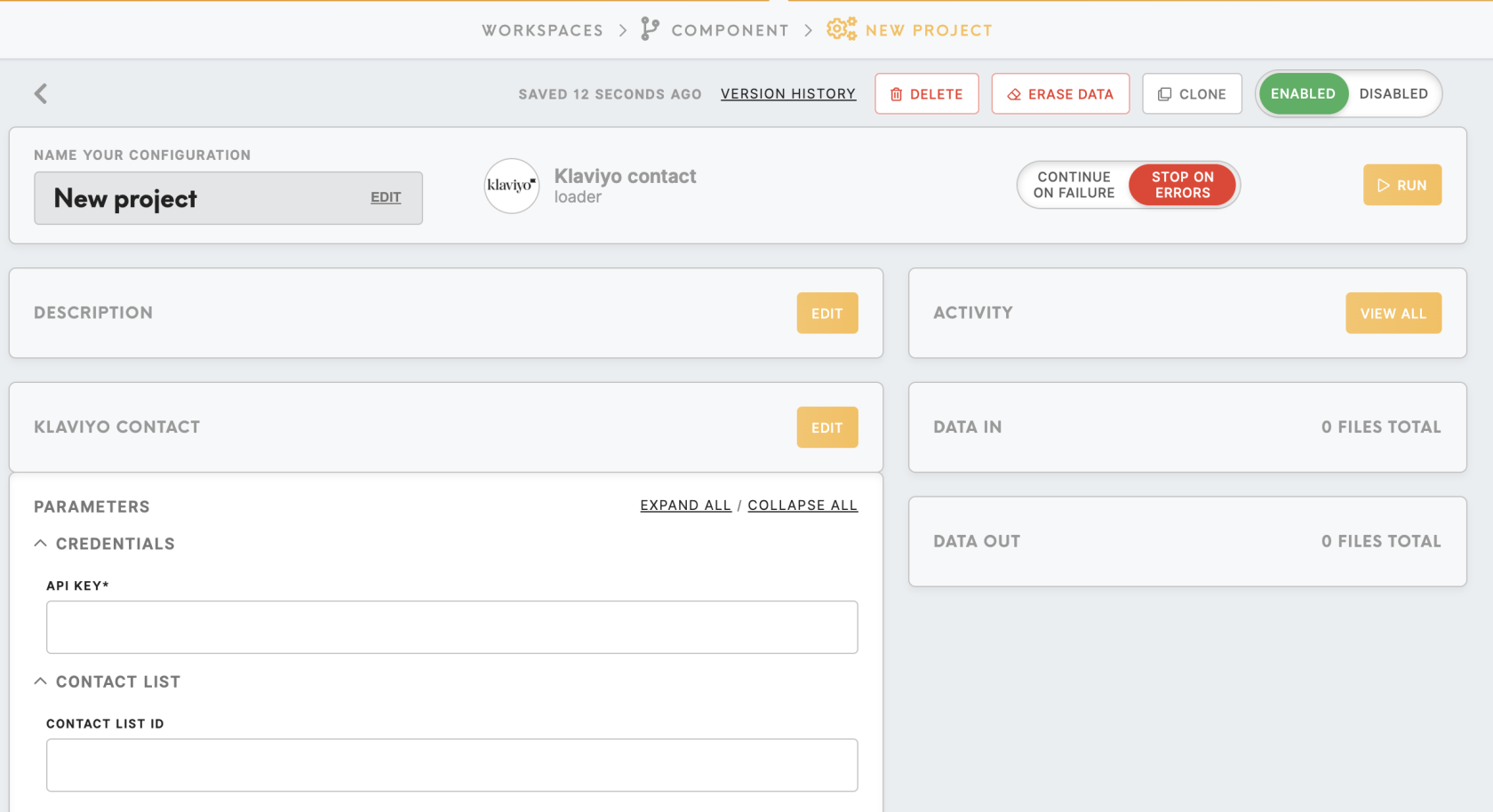This screenshot has width=1493, height=812.
Task: Switch configuration to Disabled
Action: pos(1393,93)
